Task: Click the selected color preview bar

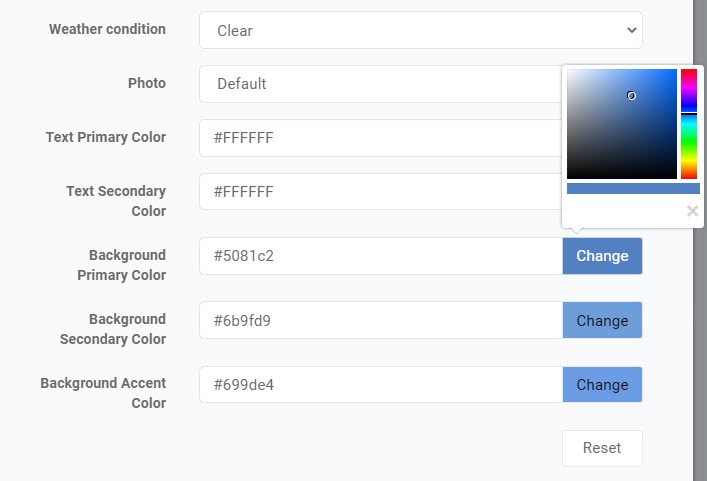Action: point(633,188)
